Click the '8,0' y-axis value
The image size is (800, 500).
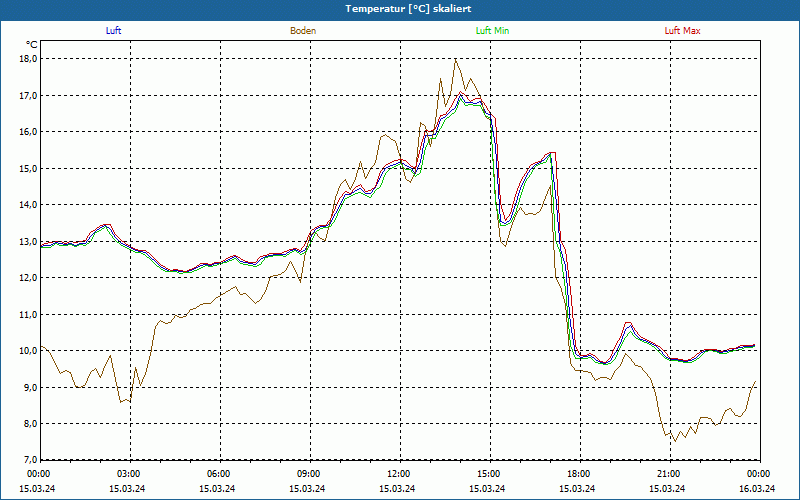tap(32, 423)
